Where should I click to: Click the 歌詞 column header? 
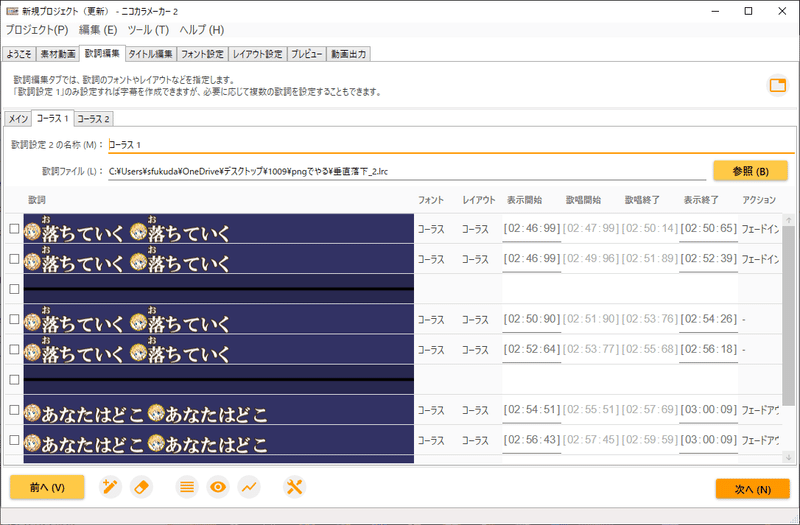click(37, 200)
